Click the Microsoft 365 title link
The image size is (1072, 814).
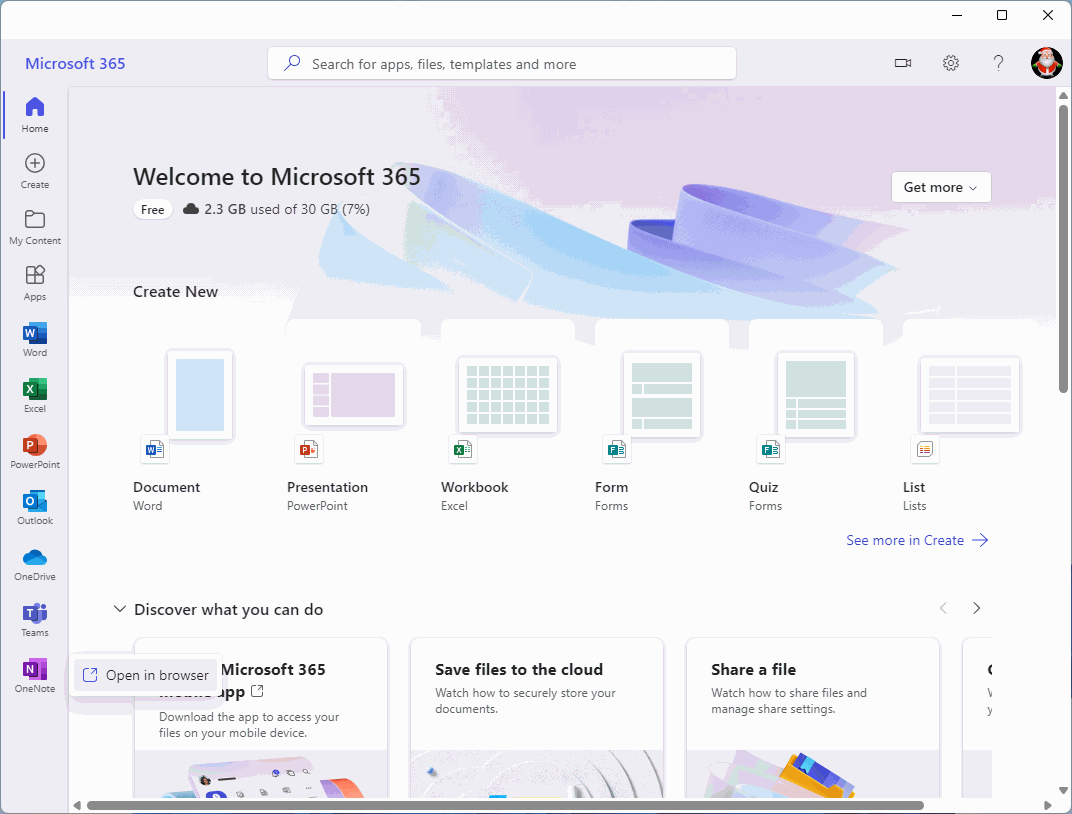click(x=75, y=64)
